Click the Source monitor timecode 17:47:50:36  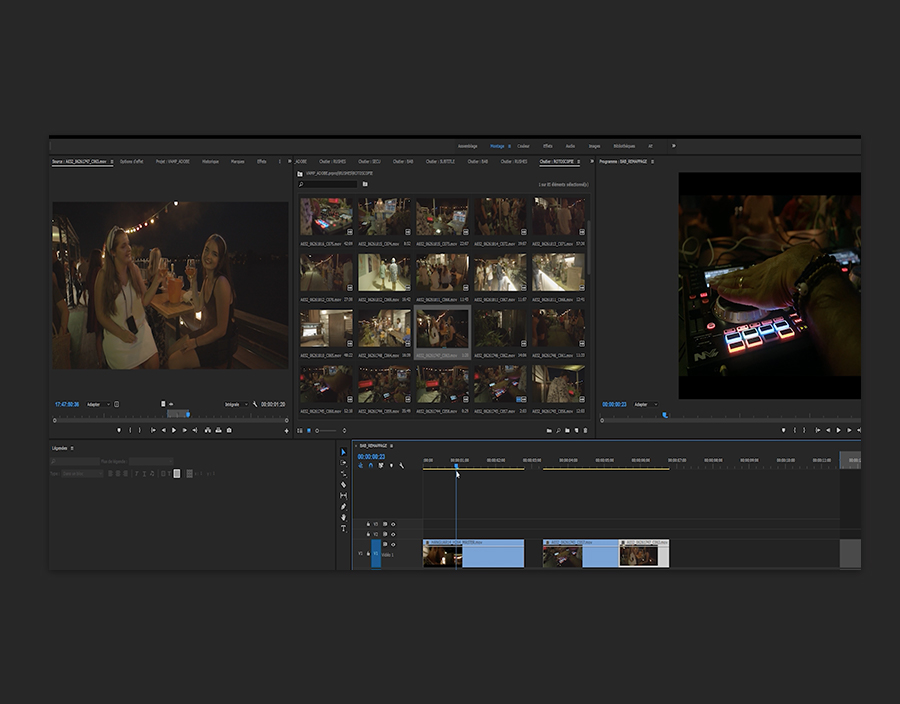coord(67,404)
